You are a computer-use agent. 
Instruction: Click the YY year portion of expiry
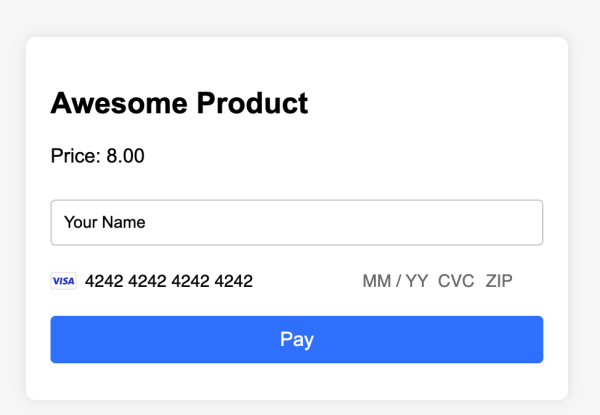pos(416,281)
